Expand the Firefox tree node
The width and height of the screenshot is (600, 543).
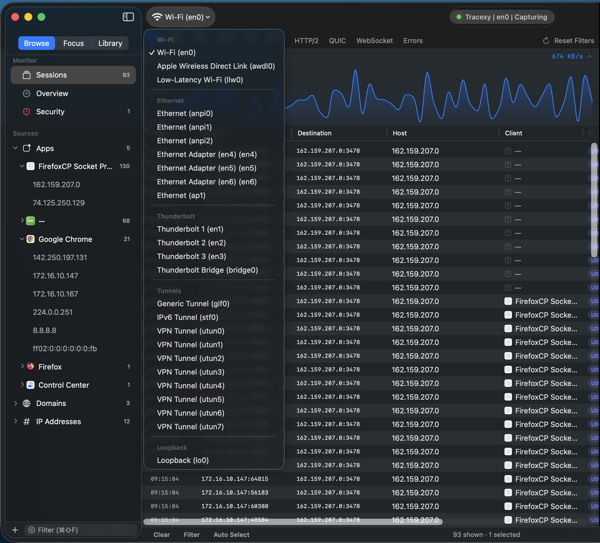(x=22, y=367)
